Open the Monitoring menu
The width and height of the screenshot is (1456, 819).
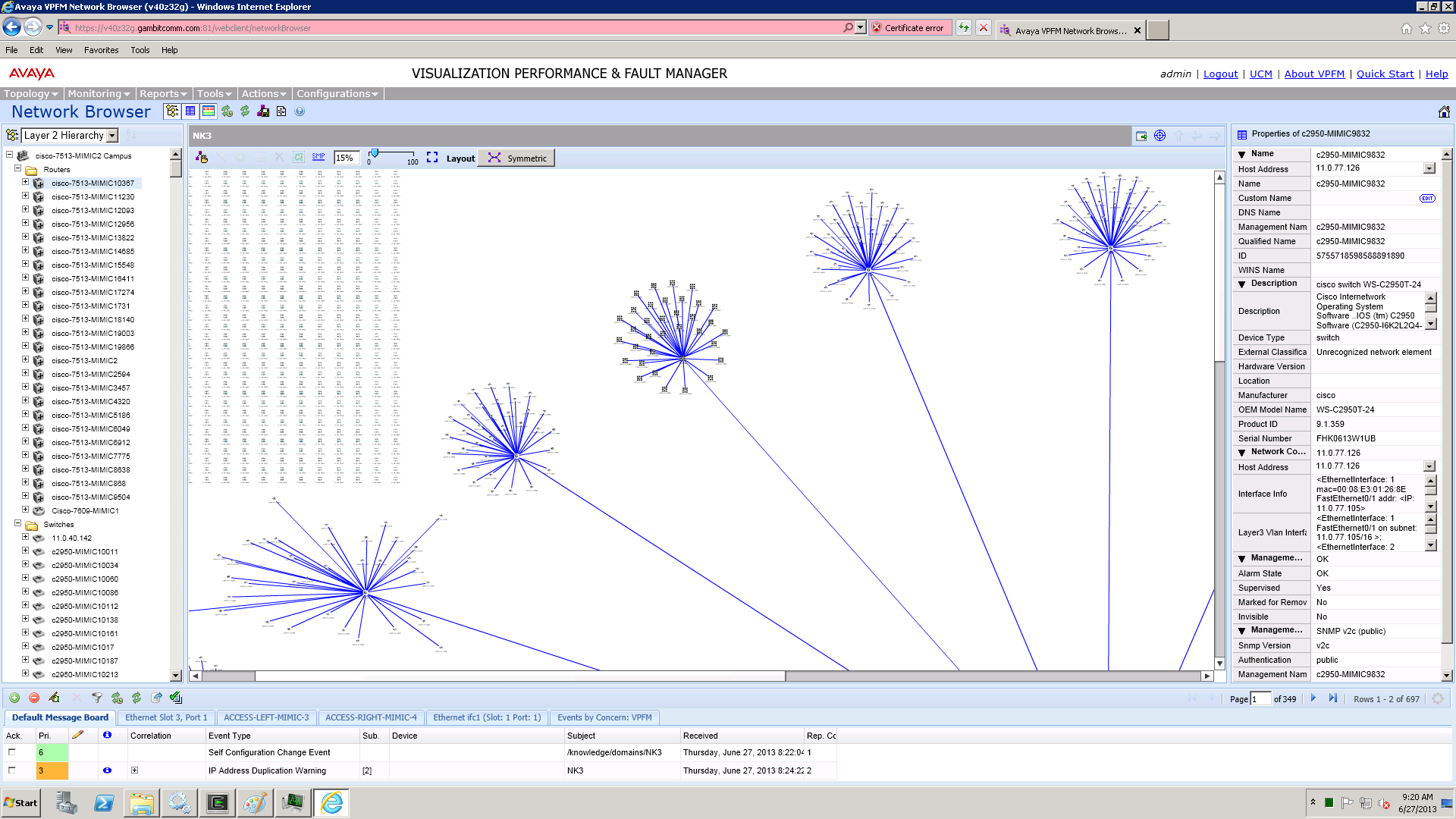click(99, 94)
